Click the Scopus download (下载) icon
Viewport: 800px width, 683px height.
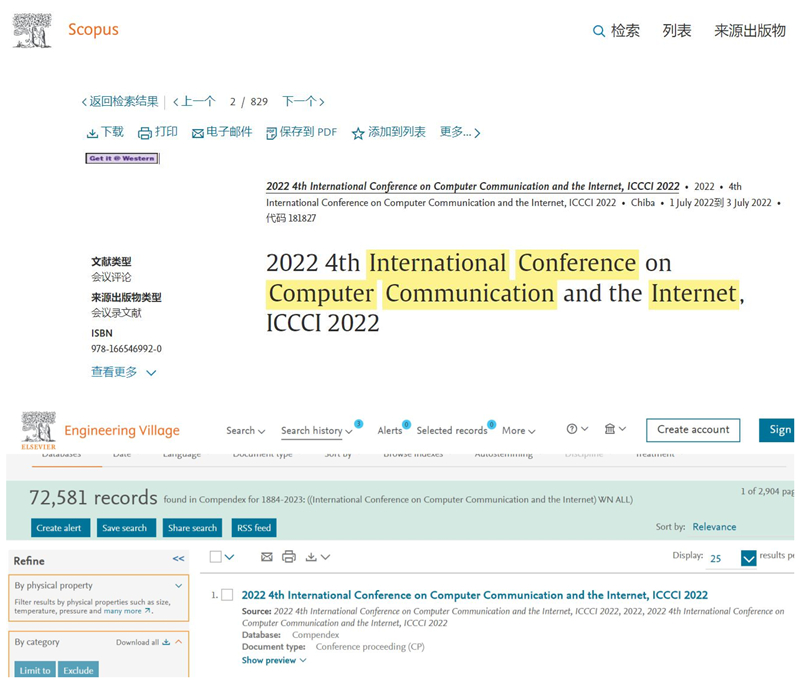pos(92,133)
